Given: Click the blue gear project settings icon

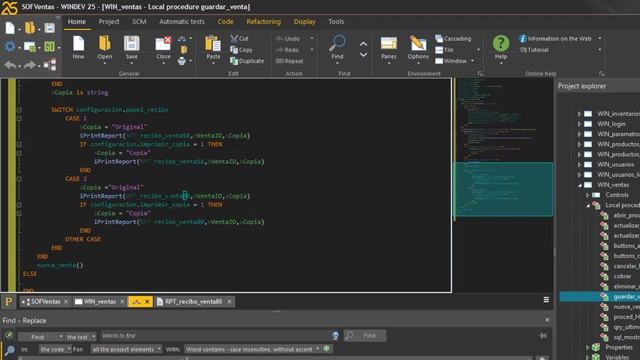Looking at the screenshot, I should pyautogui.click(x=10, y=47).
